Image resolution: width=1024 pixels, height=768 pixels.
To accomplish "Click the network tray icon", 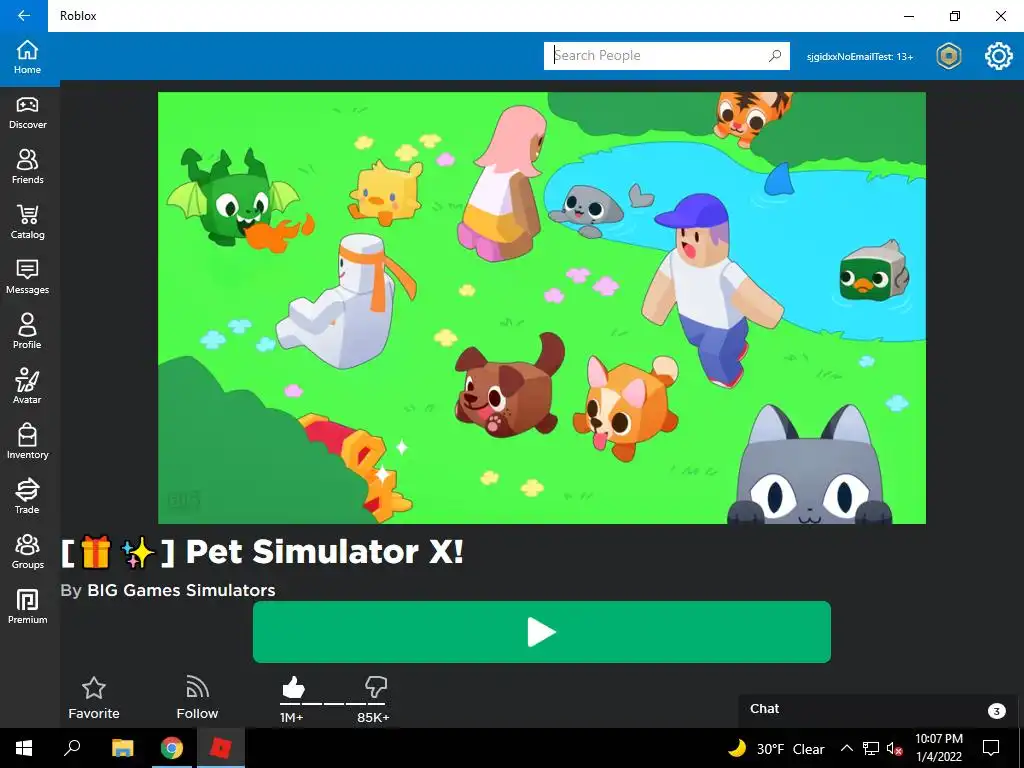I will tap(871, 748).
